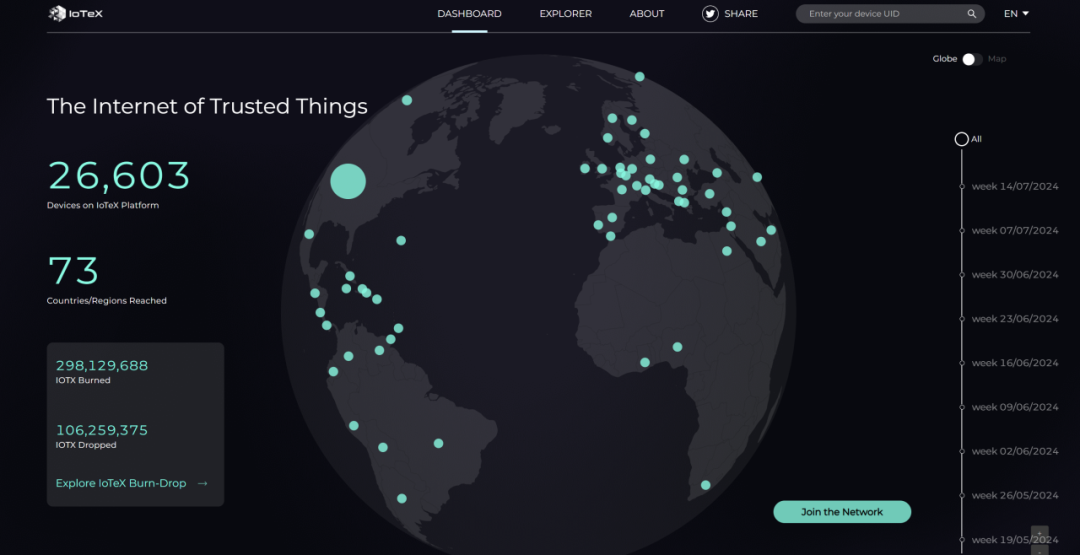Select the Globe view label
Viewport: 1080px width, 555px height.
pos(945,59)
